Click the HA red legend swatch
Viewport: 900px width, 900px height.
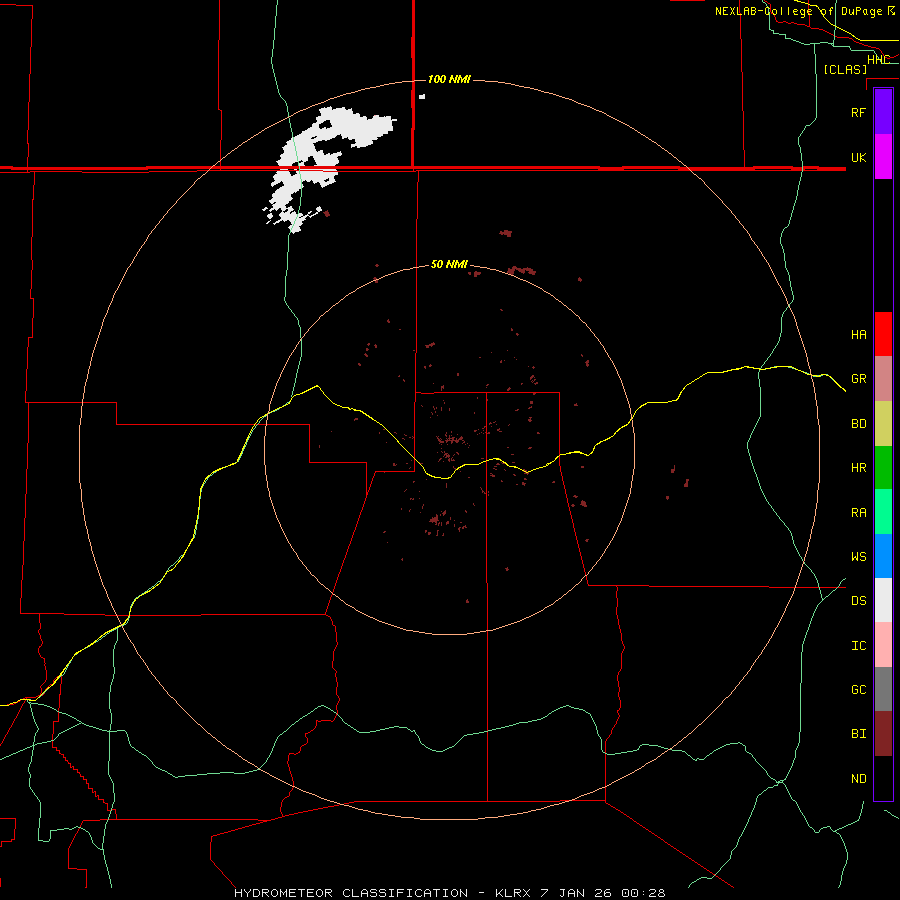click(x=883, y=334)
